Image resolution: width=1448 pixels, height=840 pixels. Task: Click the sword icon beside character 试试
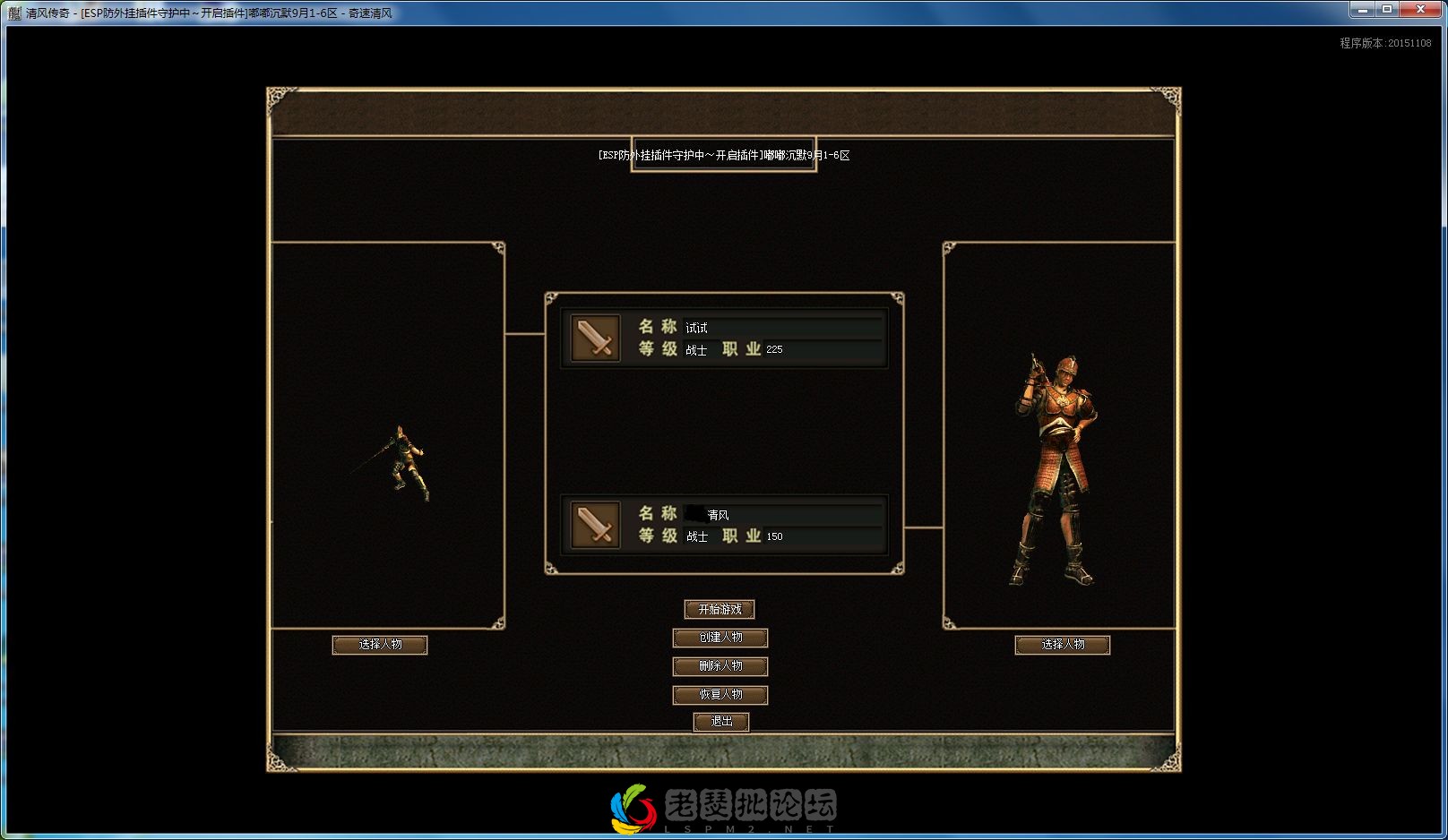coord(595,339)
